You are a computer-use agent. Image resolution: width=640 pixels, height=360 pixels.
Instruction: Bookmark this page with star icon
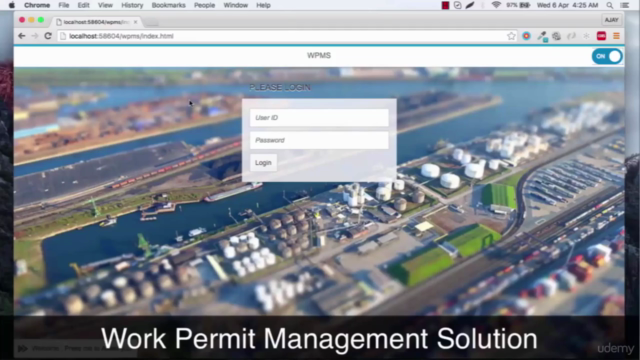[511, 36]
